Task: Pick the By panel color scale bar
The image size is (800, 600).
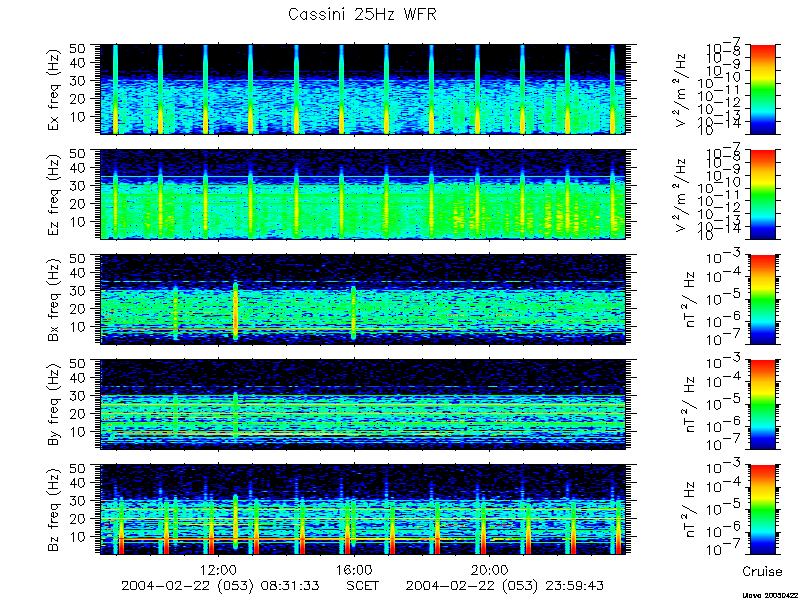Action: pos(762,405)
